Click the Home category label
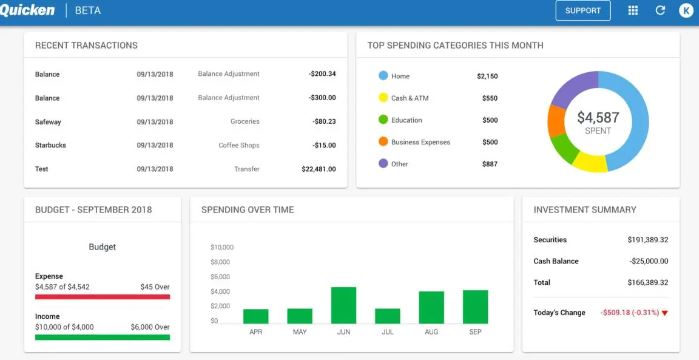The width and height of the screenshot is (699, 360). [400, 76]
